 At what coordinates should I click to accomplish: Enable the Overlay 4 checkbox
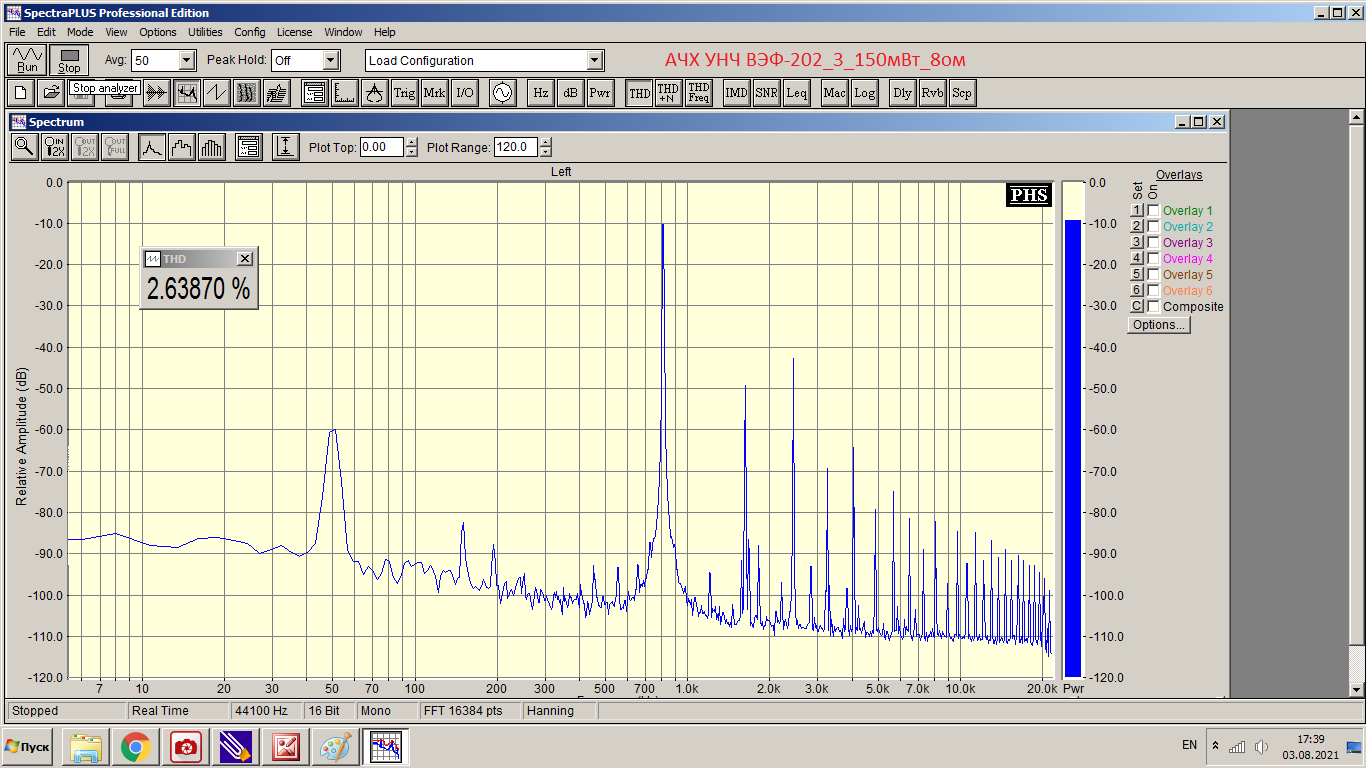pos(1153,259)
